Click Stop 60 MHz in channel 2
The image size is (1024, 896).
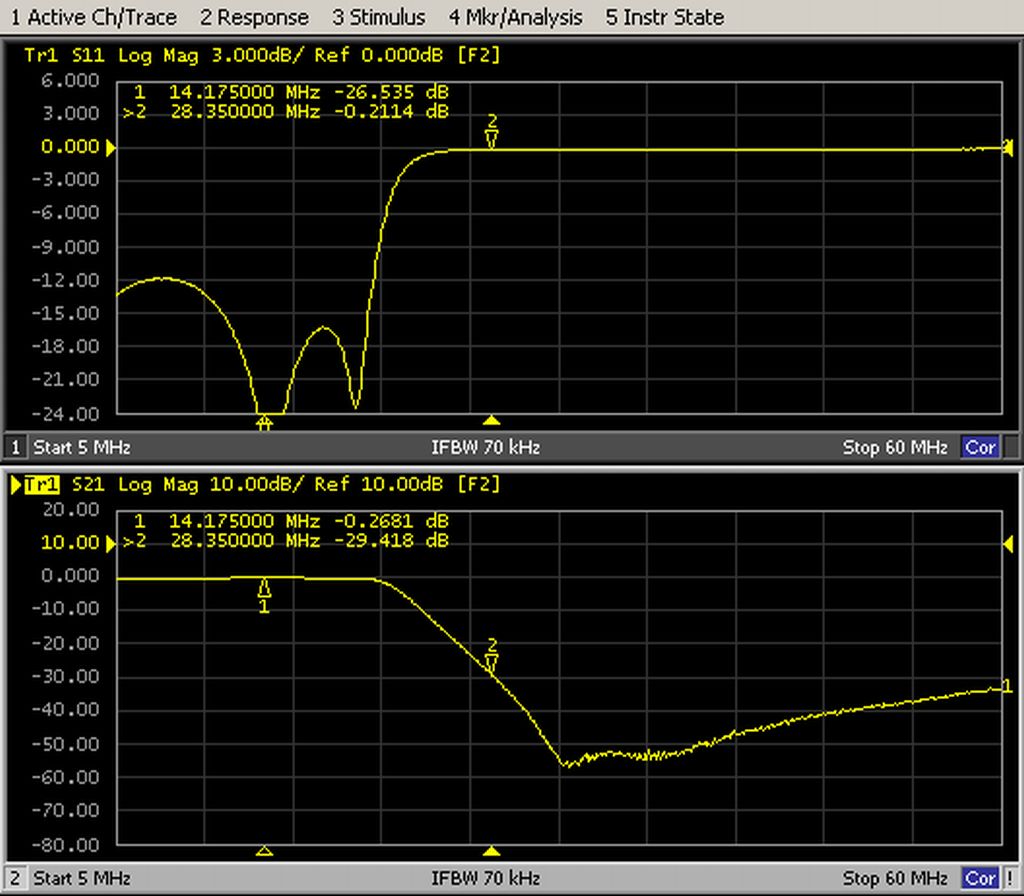click(x=894, y=879)
